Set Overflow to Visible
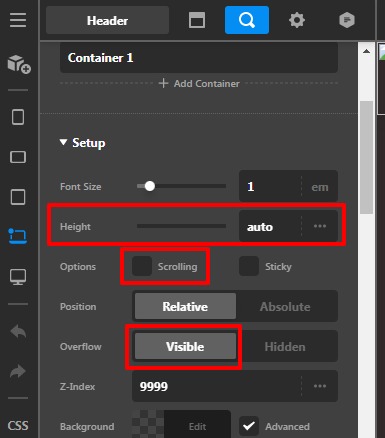This screenshot has height=438, width=385. point(185,346)
